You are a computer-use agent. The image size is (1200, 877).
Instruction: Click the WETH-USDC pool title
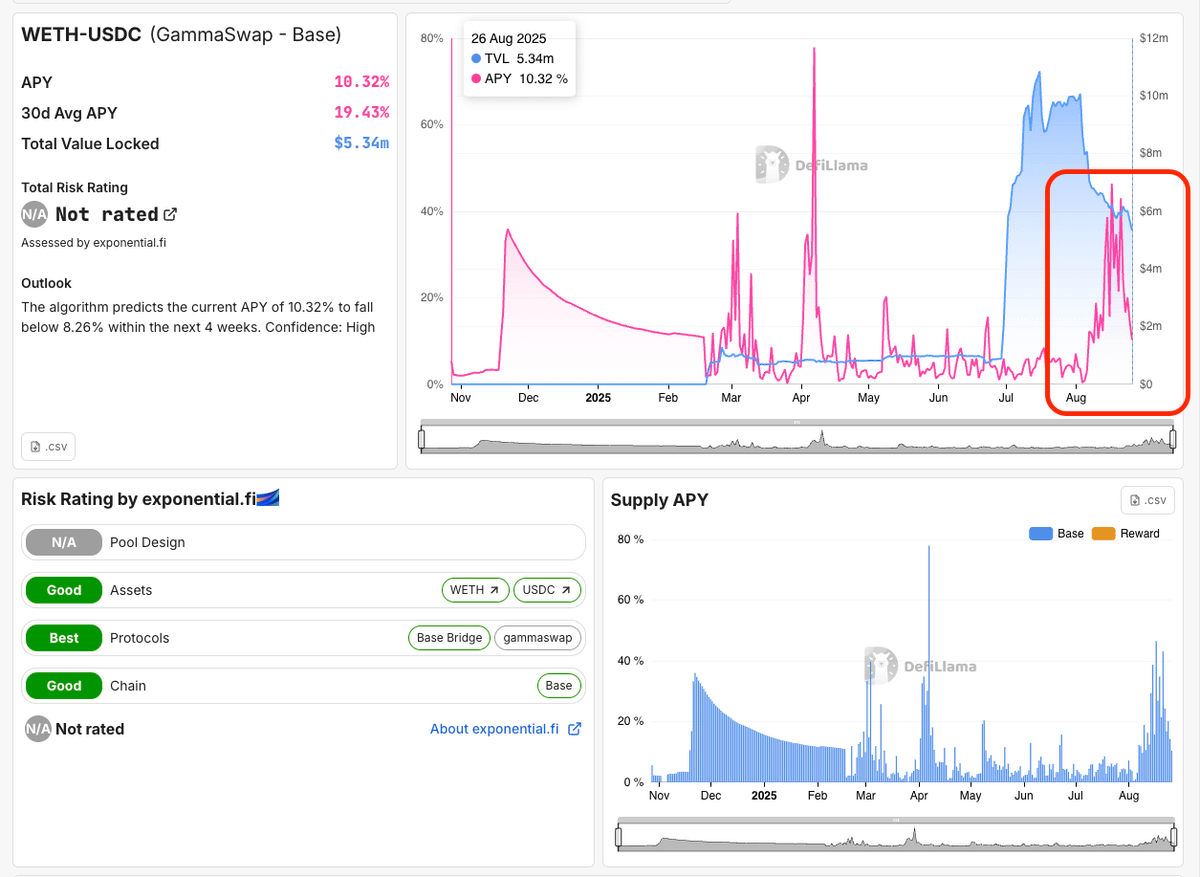tap(81, 35)
